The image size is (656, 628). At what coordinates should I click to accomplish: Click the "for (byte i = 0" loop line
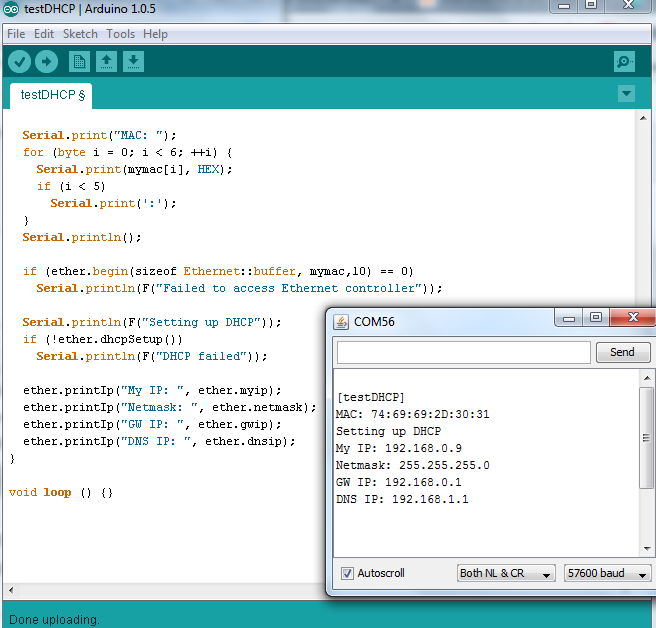click(x=128, y=152)
